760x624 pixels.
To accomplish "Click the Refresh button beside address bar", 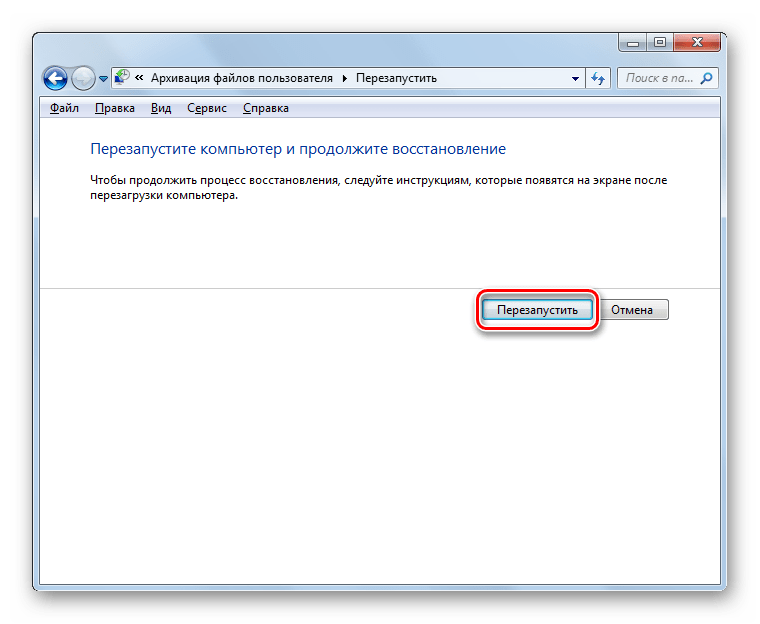I will [598, 79].
